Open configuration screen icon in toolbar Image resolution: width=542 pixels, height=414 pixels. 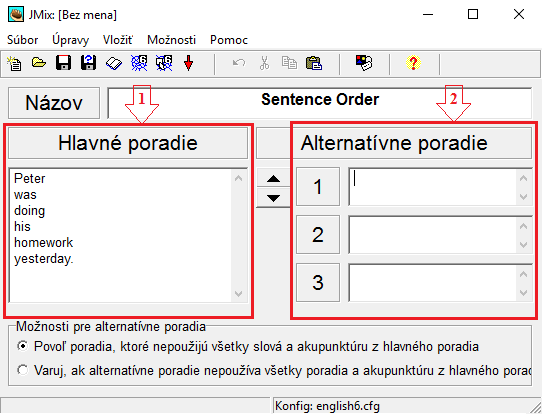(x=364, y=63)
